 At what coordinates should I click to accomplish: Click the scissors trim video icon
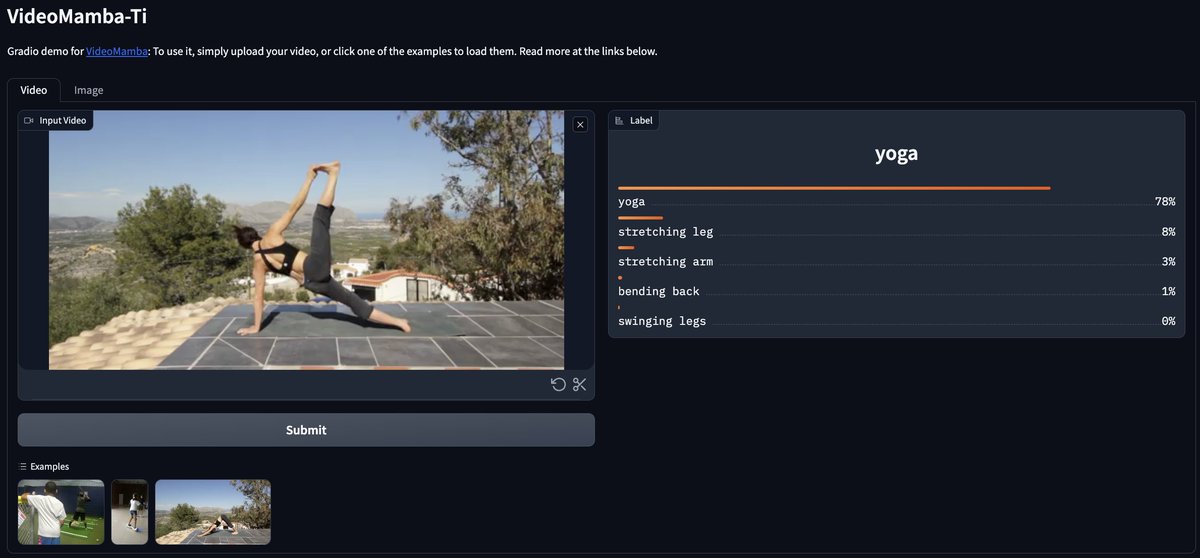pyautogui.click(x=579, y=385)
